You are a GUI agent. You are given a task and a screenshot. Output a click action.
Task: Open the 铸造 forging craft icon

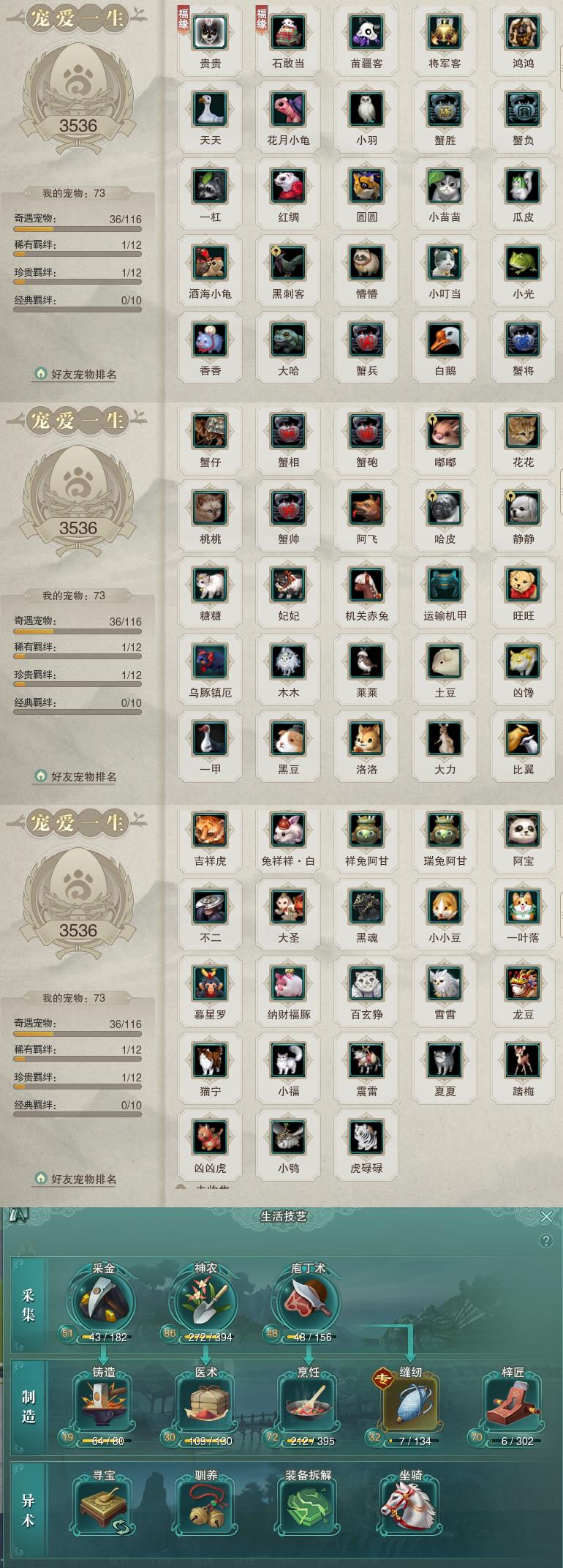tap(103, 1405)
